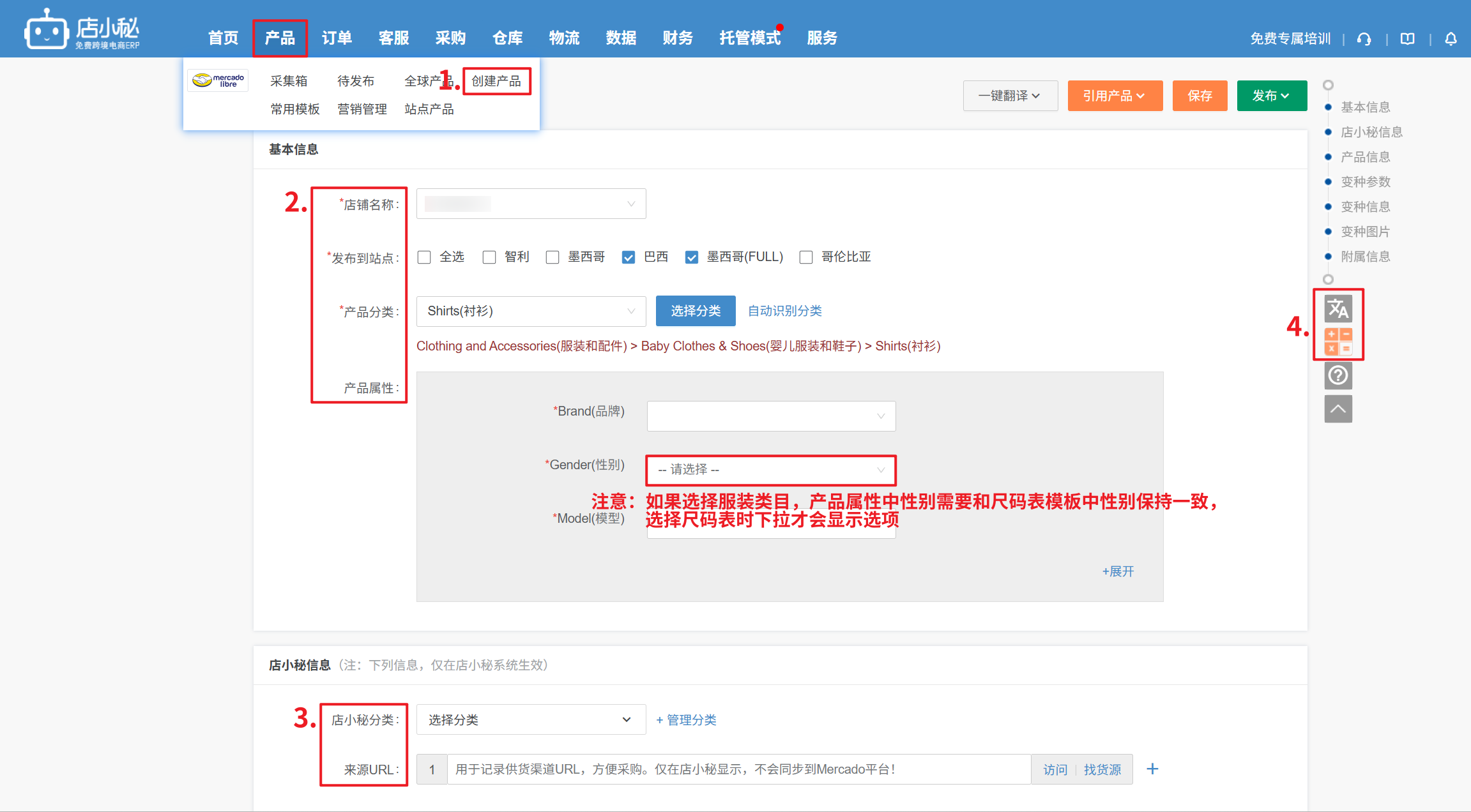Open the Gender(性别) dropdown

point(770,470)
